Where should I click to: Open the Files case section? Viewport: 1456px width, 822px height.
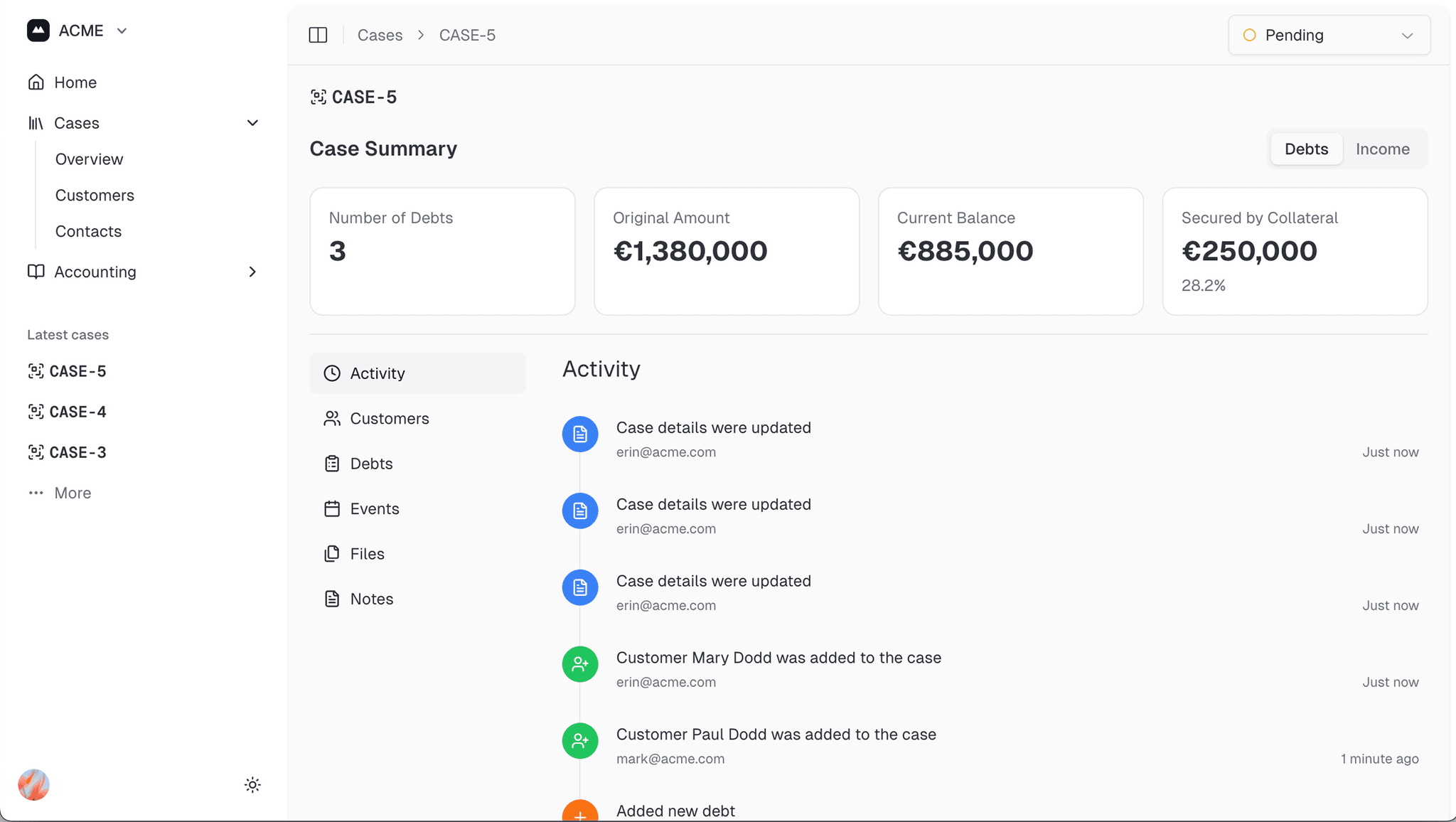[x=418, y=554]
